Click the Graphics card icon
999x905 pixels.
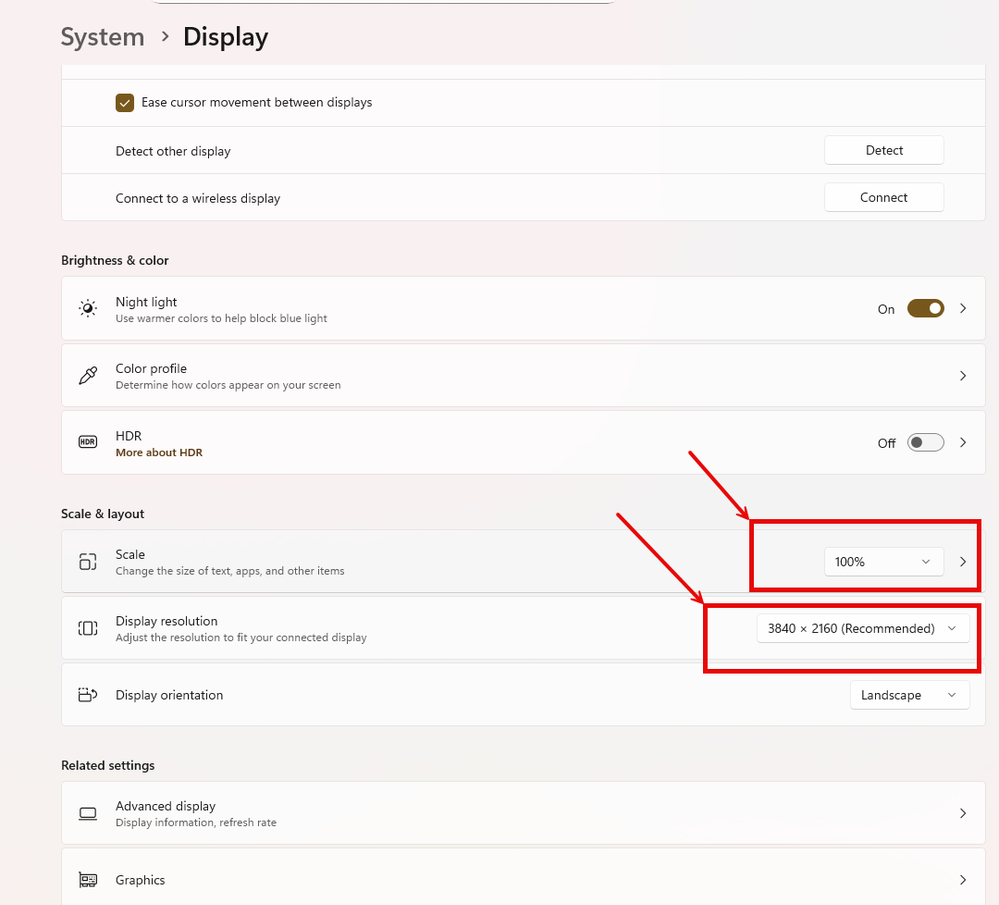(x=88, y=880)
